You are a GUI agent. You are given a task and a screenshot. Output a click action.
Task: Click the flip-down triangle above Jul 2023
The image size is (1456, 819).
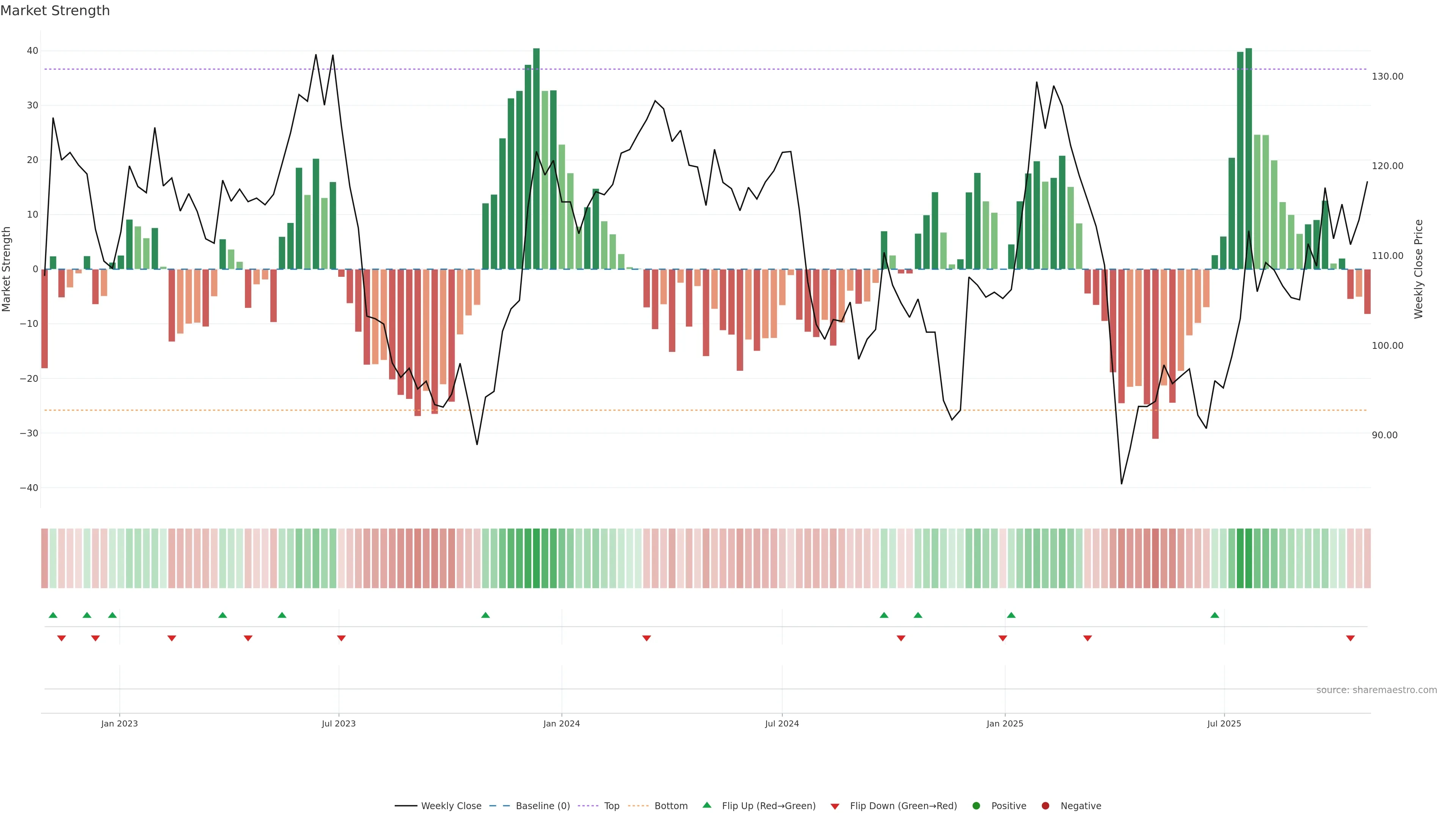pyautogui.click(x=341, y=638)
